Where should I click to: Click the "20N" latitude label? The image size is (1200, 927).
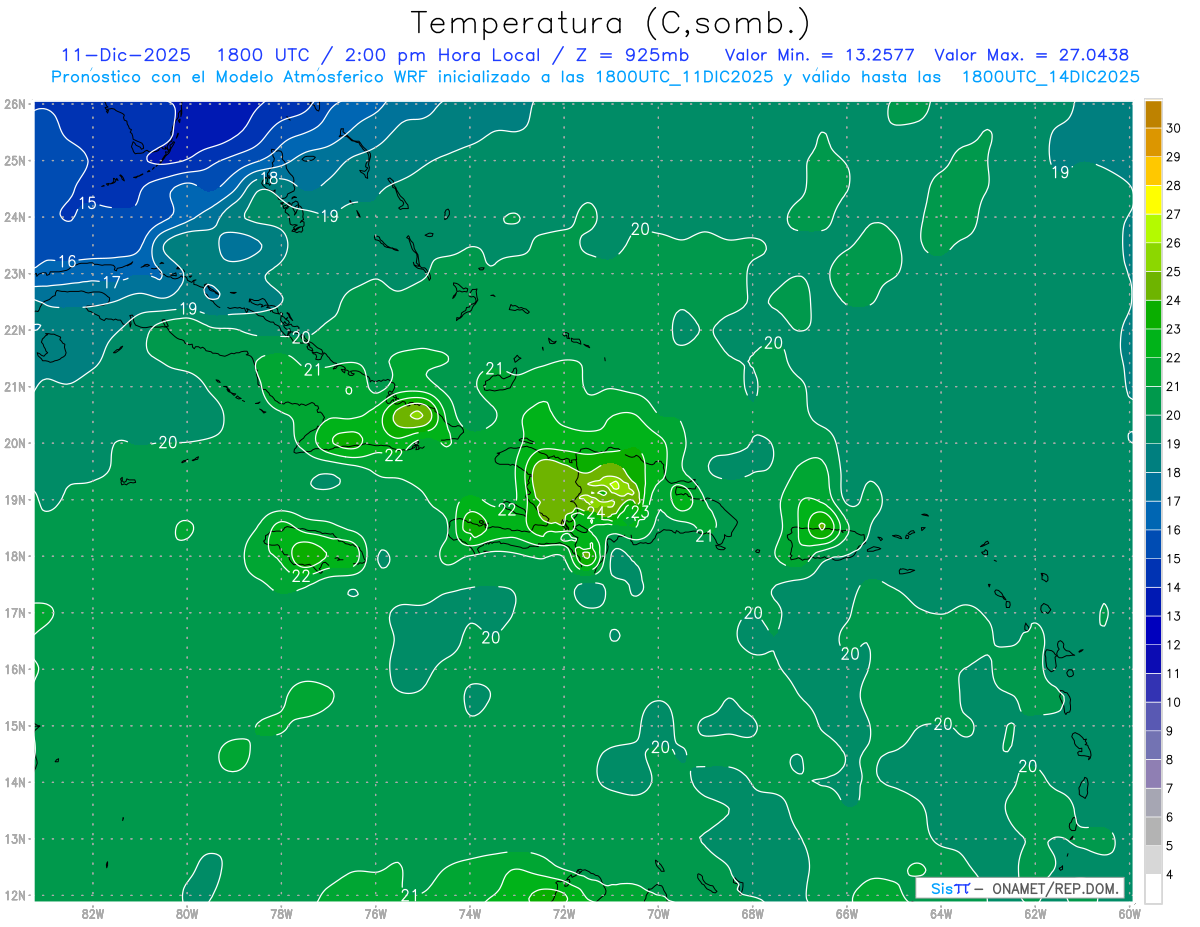pyautogui.click(x=14, y=443)
